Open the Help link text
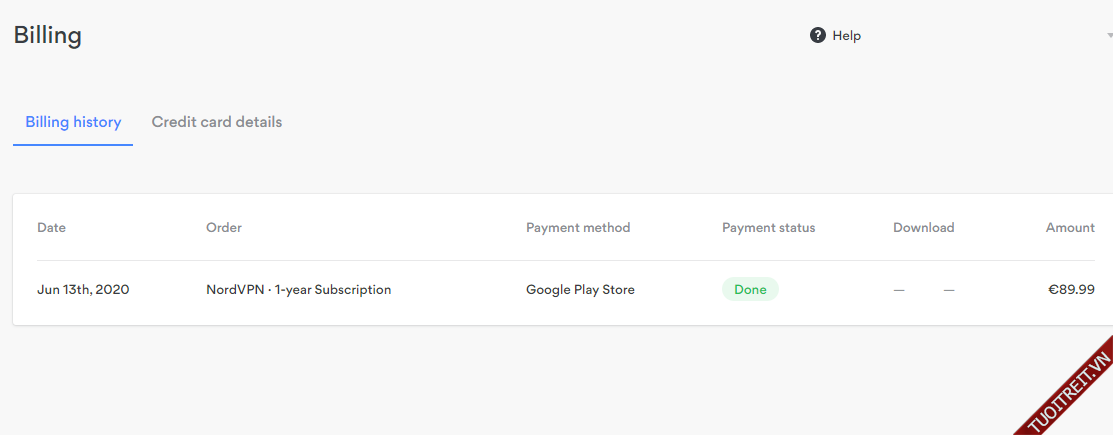The width and height of the screenshot is (1113, 435). [846, 36]
